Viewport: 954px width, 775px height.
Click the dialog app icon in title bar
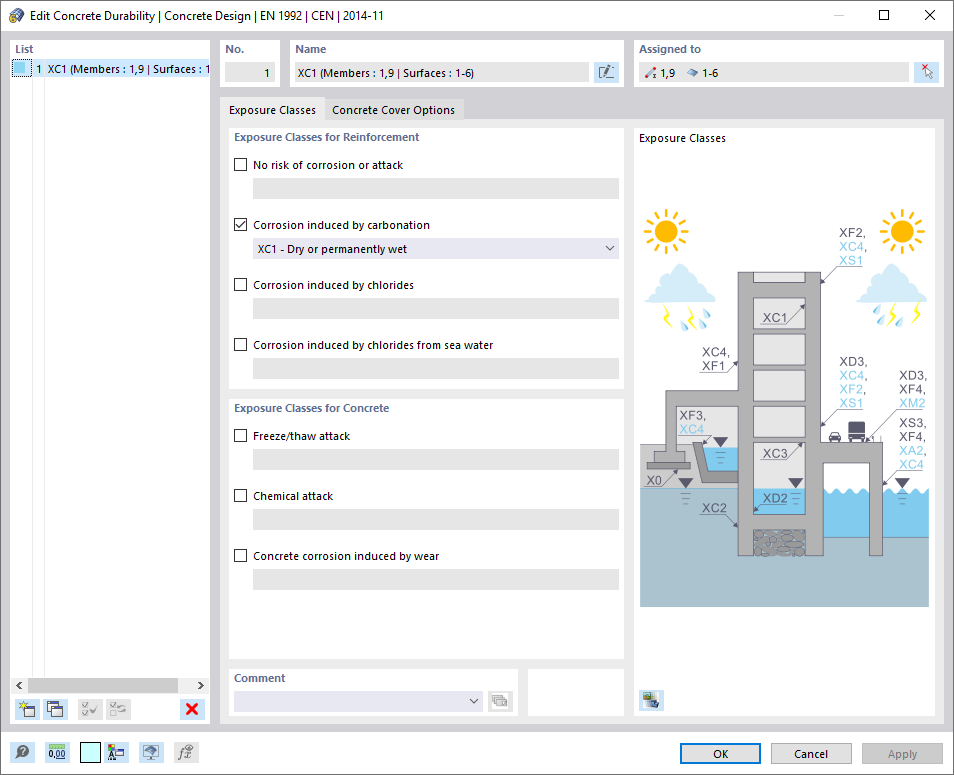pyautogui.click(x=16, y=15)
